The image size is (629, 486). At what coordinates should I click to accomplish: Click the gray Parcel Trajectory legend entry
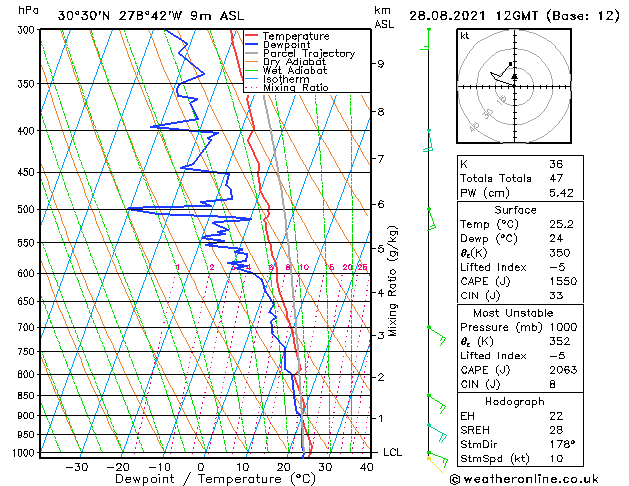coord(300,53)
